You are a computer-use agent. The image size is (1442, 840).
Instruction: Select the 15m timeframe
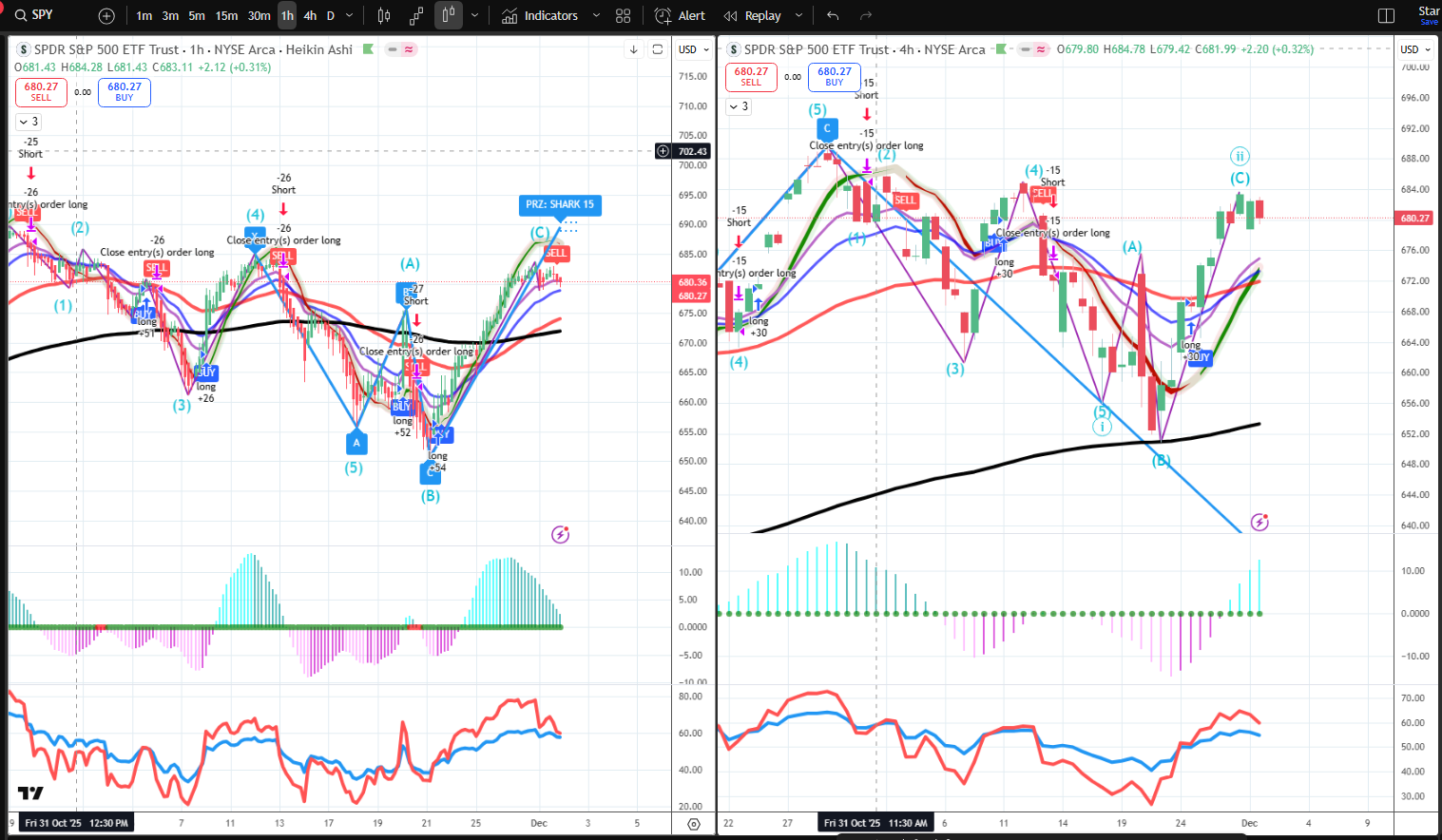226,15
